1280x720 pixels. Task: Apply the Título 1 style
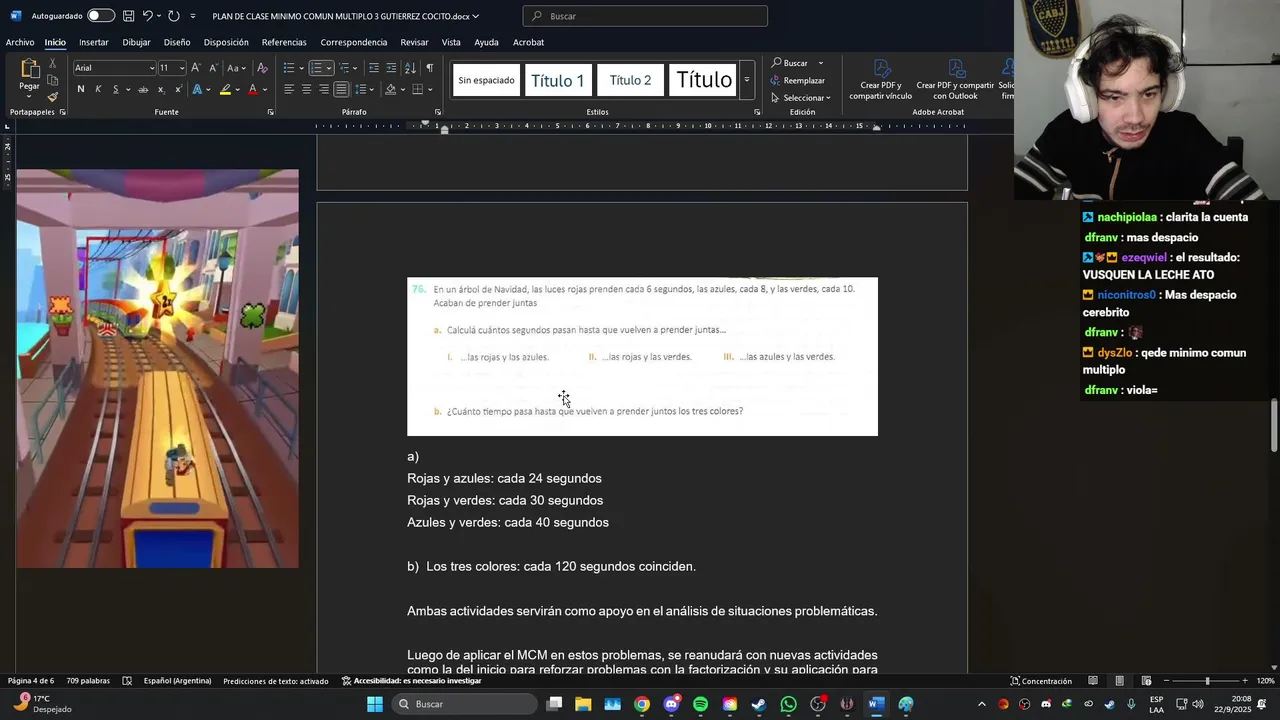tap(557, 80)
